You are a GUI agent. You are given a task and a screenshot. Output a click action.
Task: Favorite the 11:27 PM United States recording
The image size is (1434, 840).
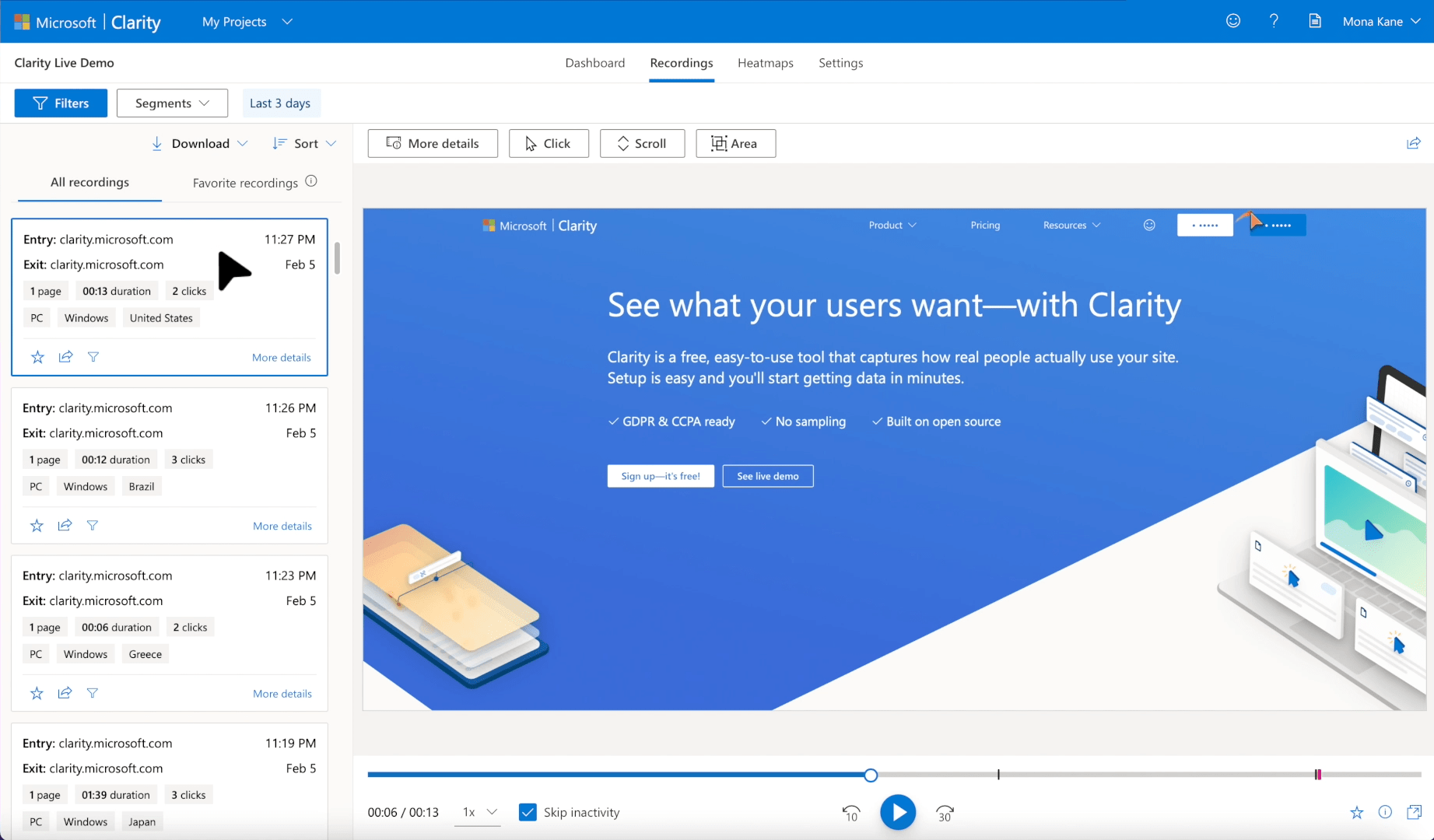(x=37, y=357)
